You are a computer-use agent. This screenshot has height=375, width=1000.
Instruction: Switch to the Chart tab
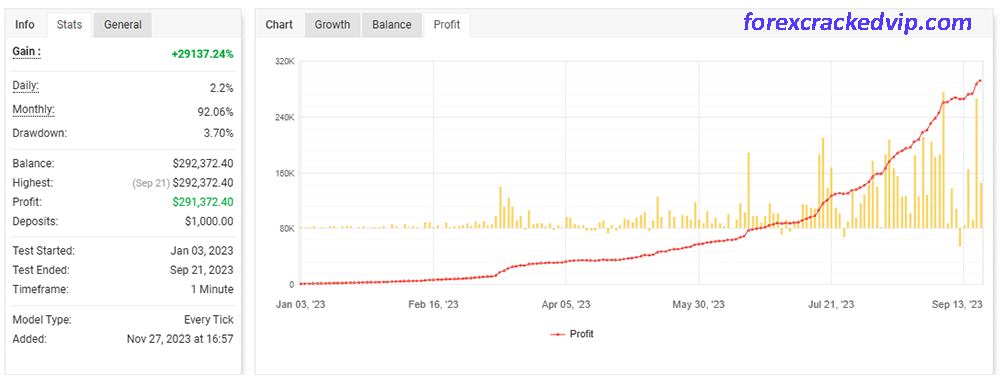(x=279, y=25)
